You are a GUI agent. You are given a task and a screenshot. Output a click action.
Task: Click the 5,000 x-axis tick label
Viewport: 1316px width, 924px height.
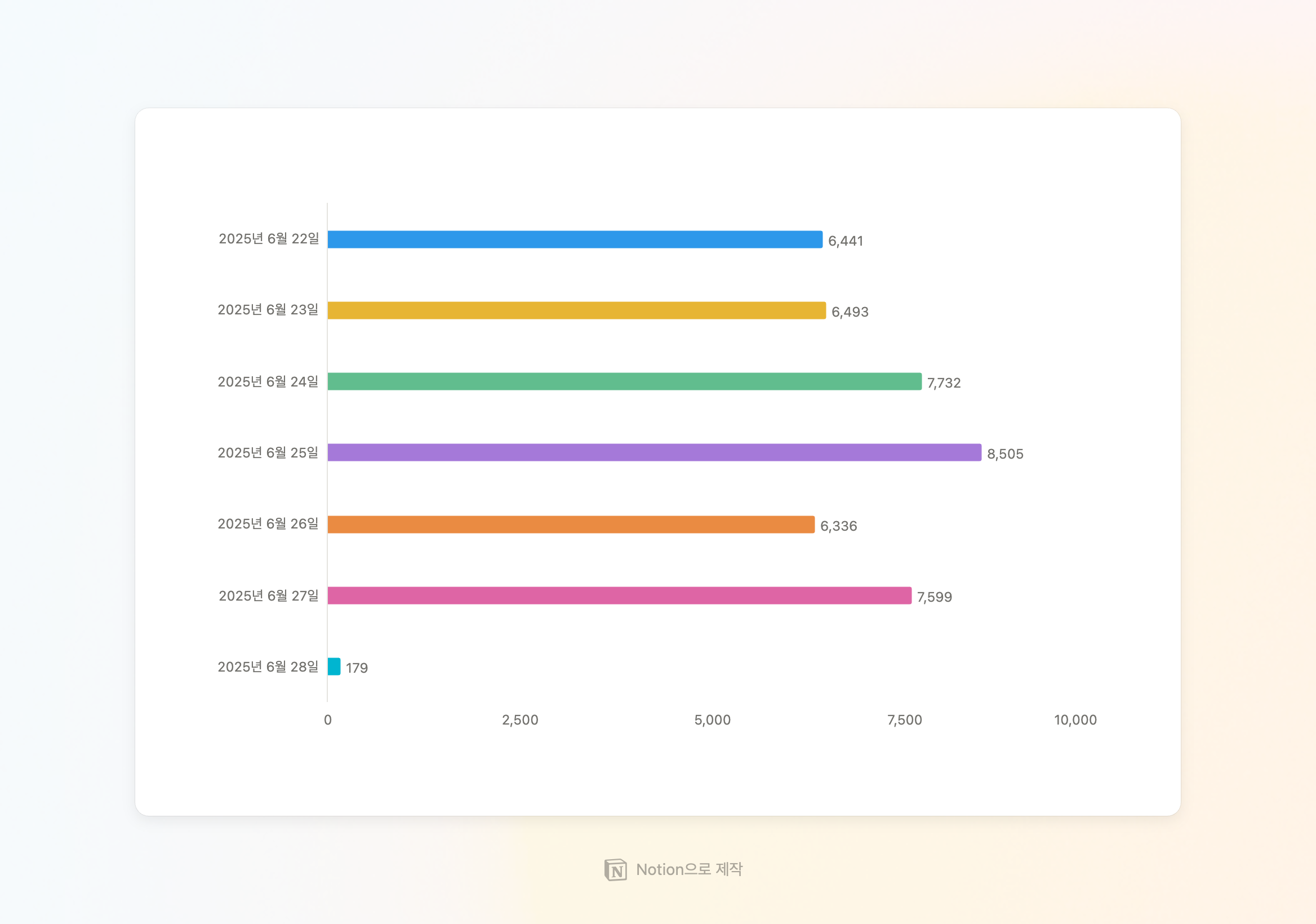(x=712, y=720)
